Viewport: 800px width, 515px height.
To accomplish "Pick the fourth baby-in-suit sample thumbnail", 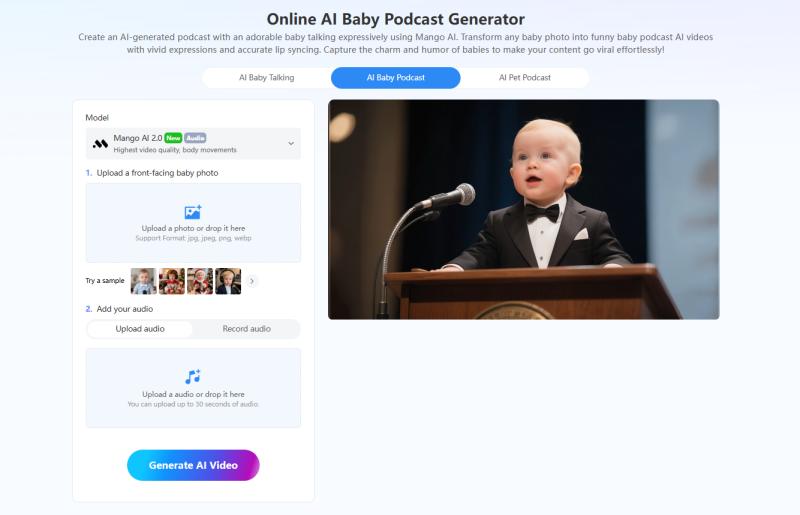I will (x=228, y=281).
